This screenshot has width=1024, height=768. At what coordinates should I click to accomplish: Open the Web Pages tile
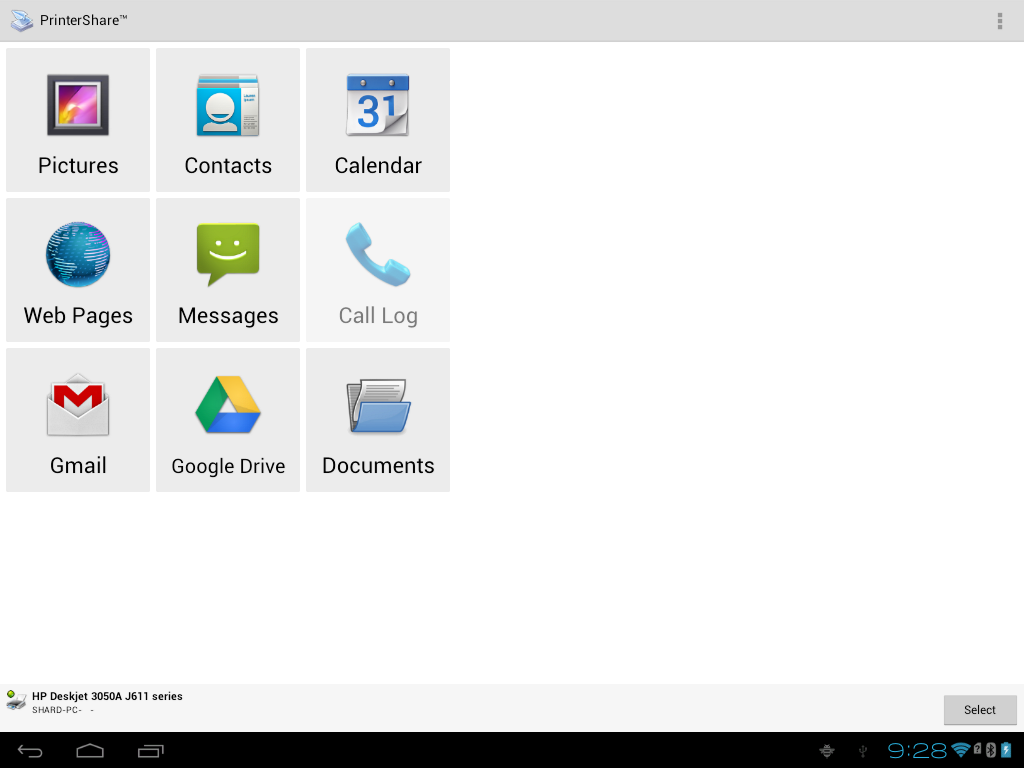[78, 270]
